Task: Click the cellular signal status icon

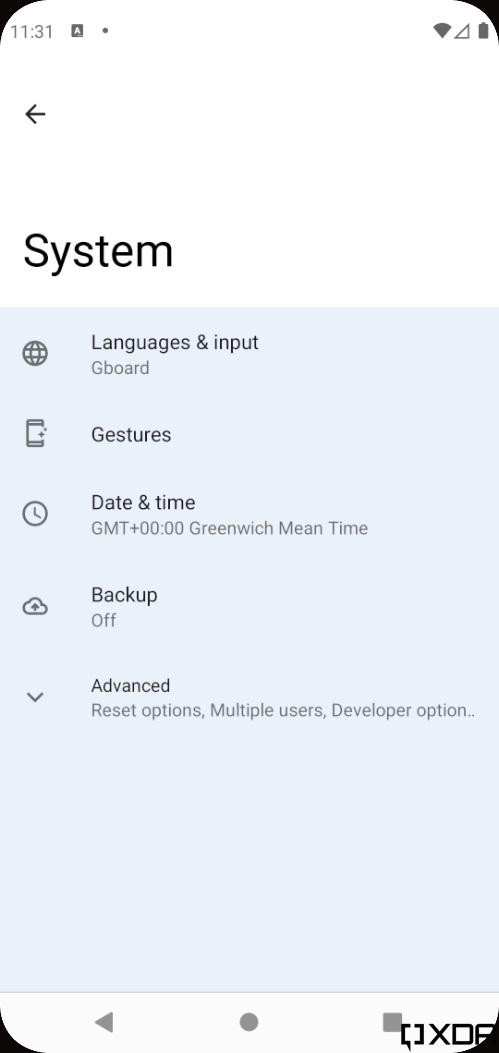Action: 462,30
